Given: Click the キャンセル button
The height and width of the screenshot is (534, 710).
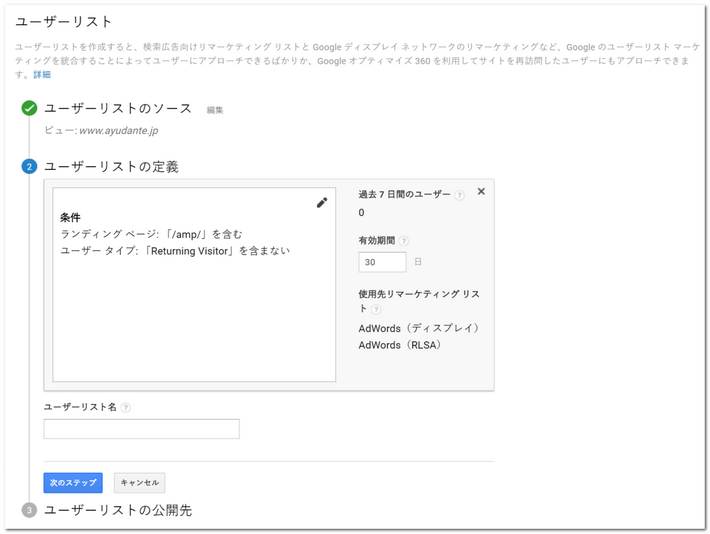Looking at the screenshot, I should [x=139, y=483].
